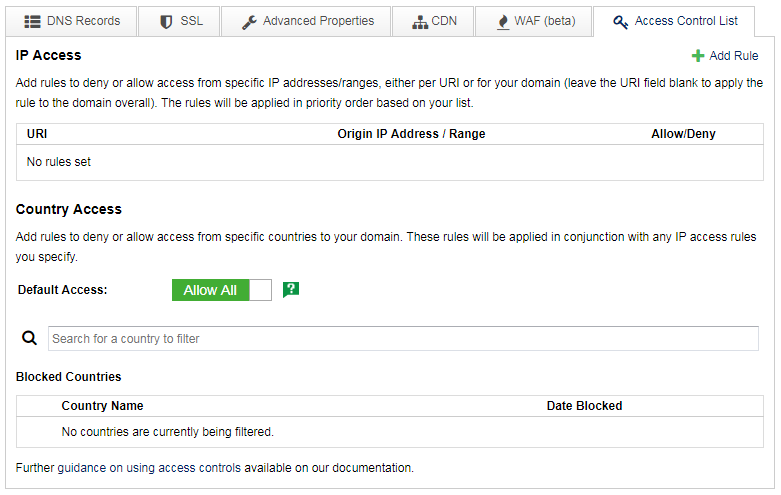Click the Origin IP Address / Range header

(411, 134)
